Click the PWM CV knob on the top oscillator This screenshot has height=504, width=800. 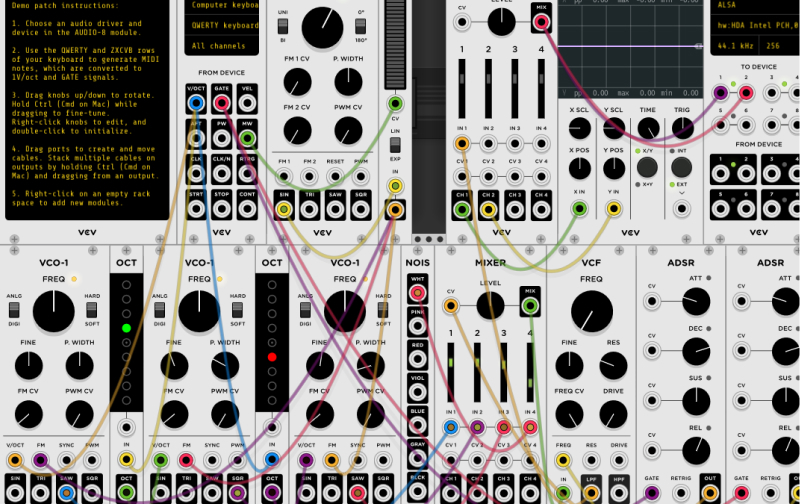tap(348, 130)
